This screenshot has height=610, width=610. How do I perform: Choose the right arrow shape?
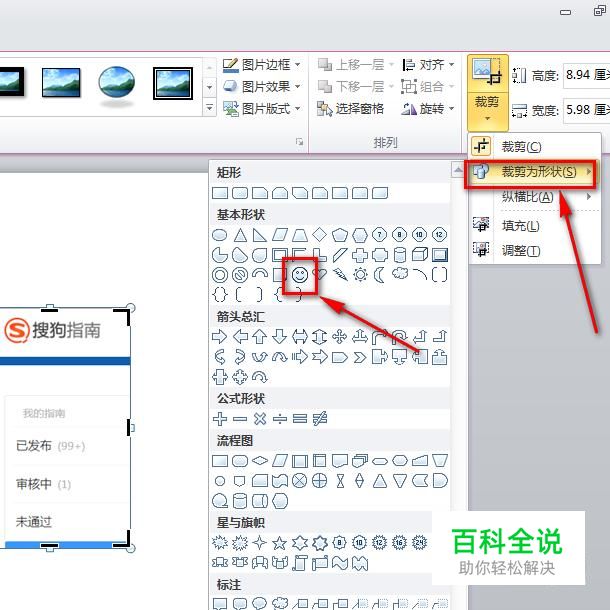[220, 337]
